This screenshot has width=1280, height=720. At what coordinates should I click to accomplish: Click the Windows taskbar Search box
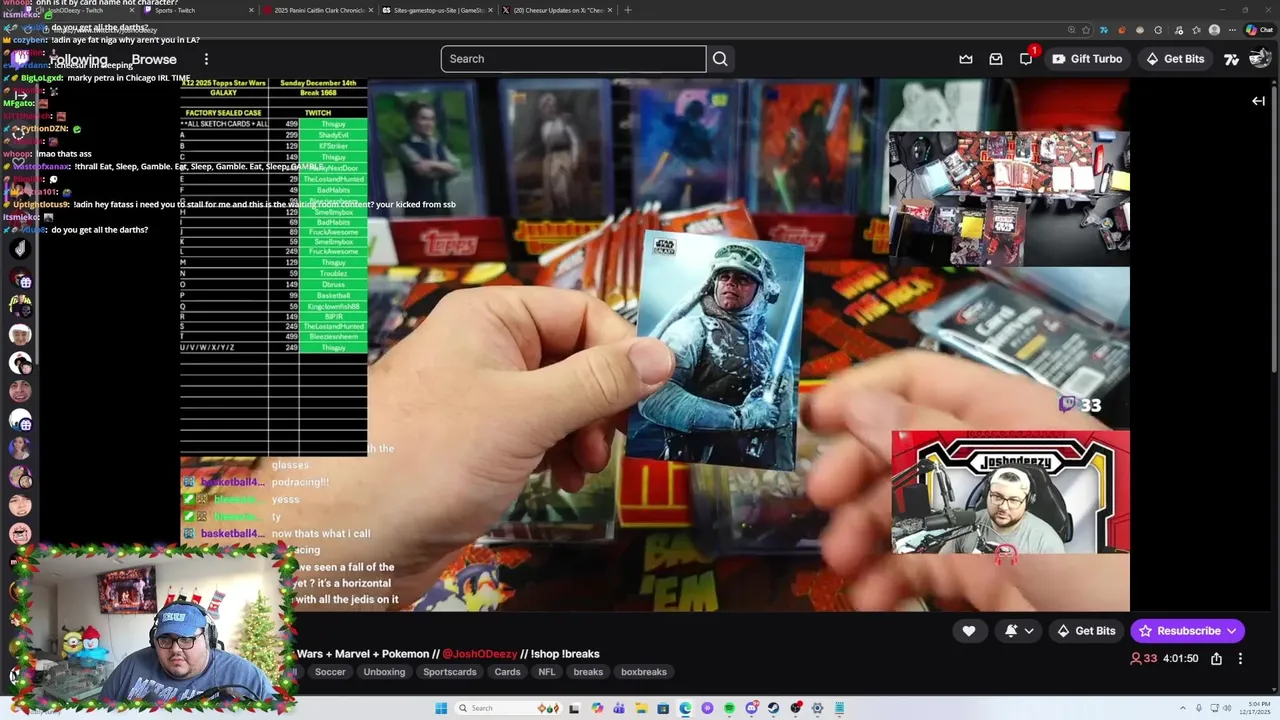[x=507, y=708]
